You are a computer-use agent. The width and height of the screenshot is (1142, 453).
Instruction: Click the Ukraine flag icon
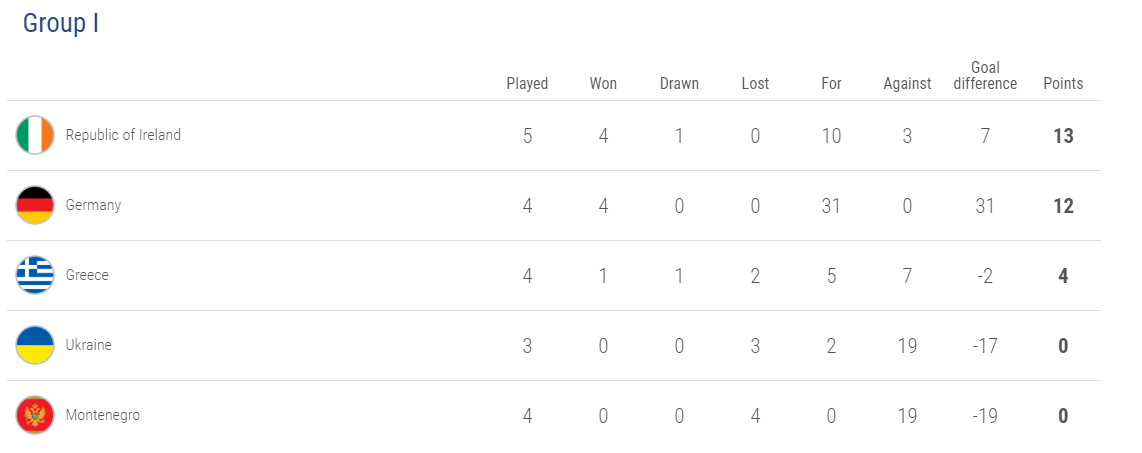pos(35,345)
